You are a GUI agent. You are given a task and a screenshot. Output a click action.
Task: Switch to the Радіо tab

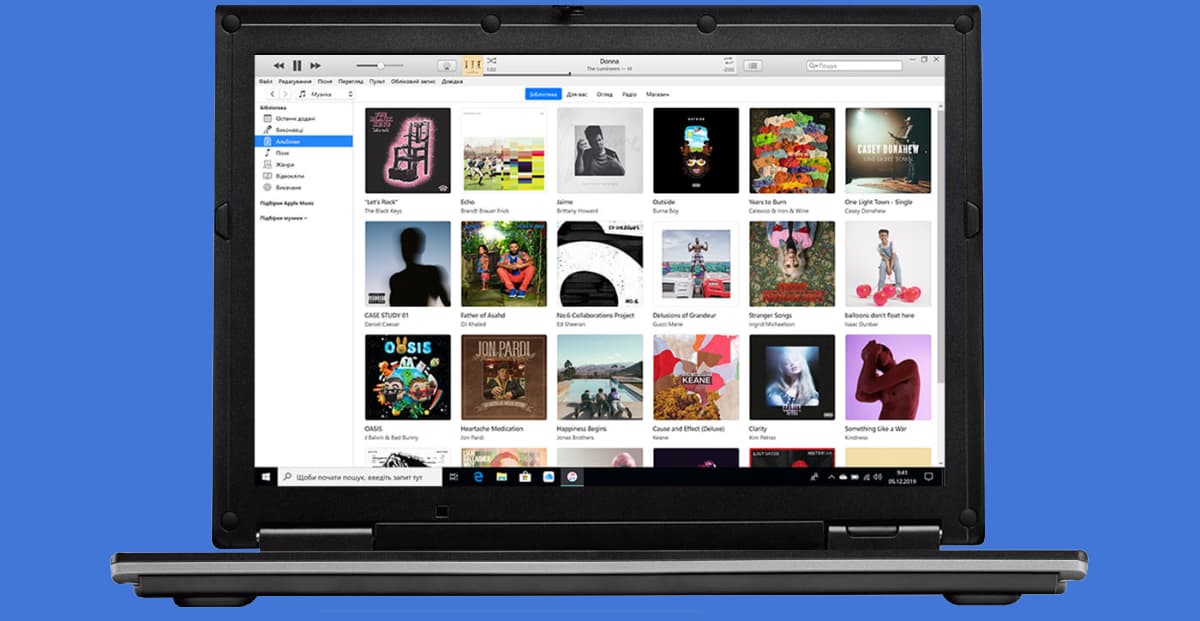(x=629, y=94)
